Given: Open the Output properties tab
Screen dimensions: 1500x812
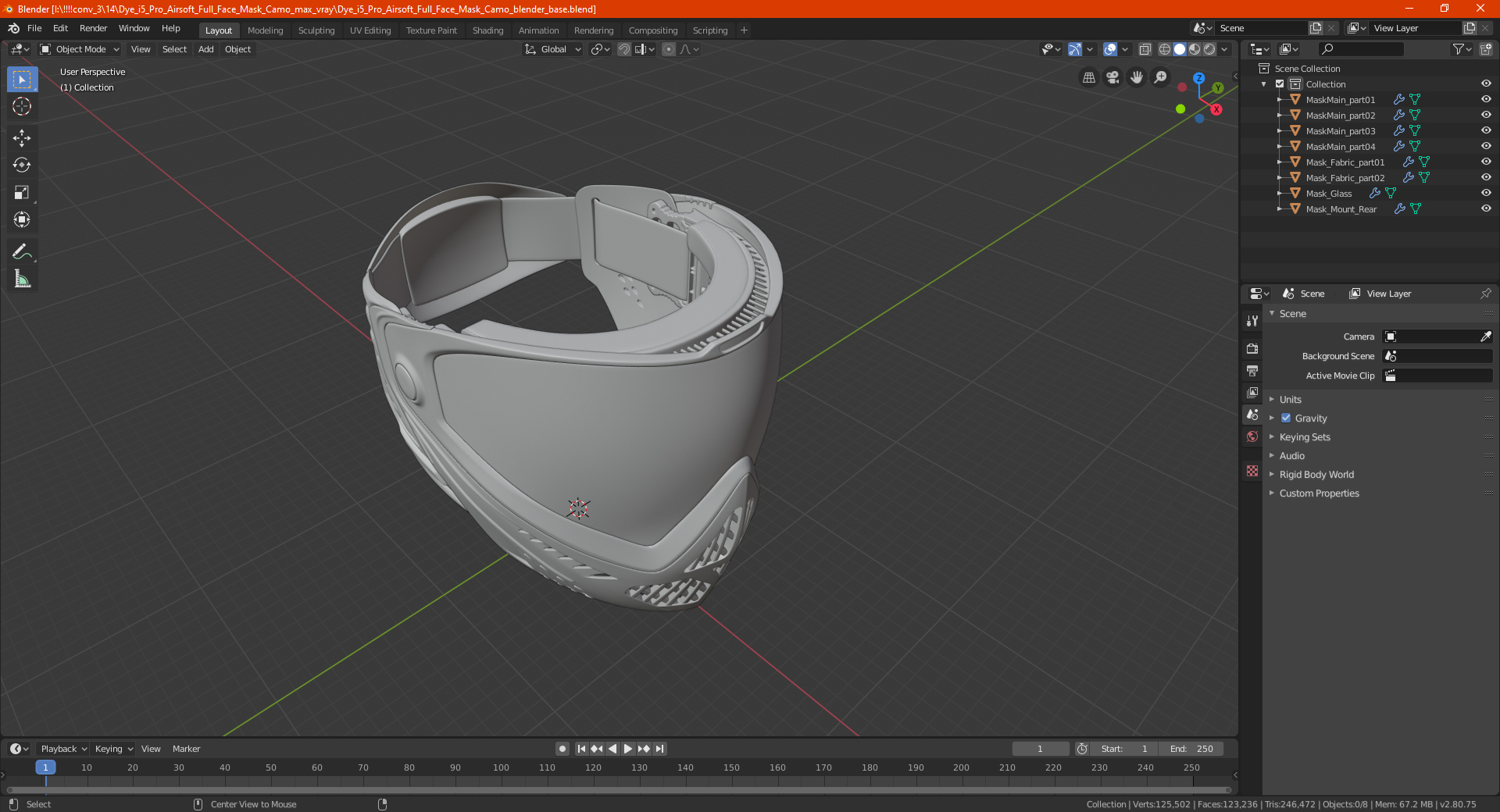Looking at the screenshot, I should pos(1252,370).
